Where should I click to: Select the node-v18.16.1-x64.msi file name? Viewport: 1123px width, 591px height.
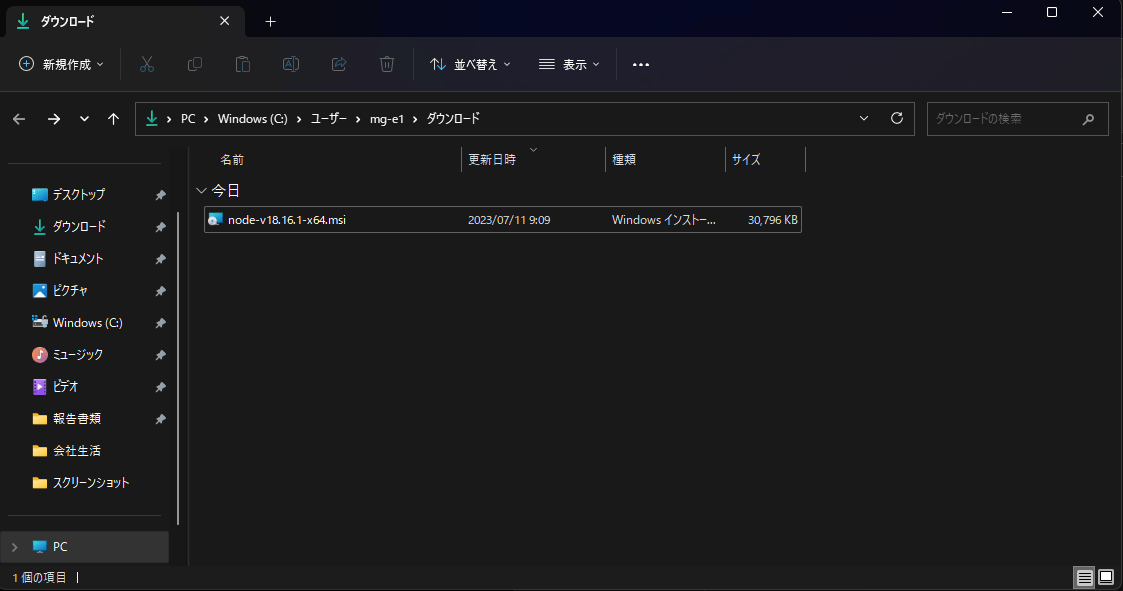click(x=286, y=220)
